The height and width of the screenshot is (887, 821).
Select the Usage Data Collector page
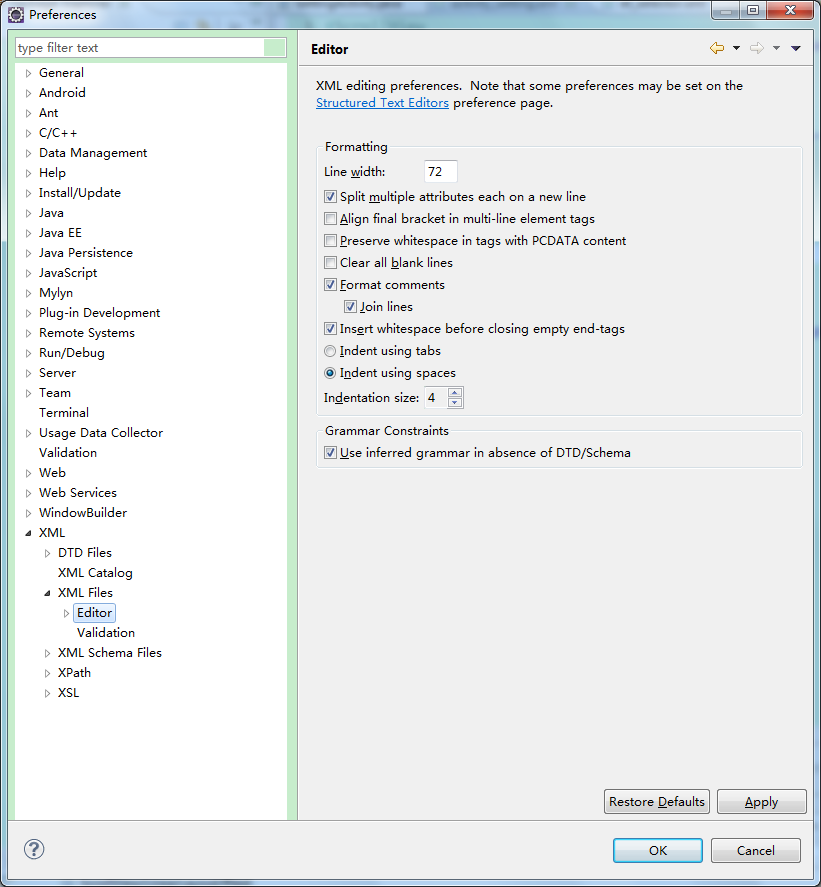[101, 433]
